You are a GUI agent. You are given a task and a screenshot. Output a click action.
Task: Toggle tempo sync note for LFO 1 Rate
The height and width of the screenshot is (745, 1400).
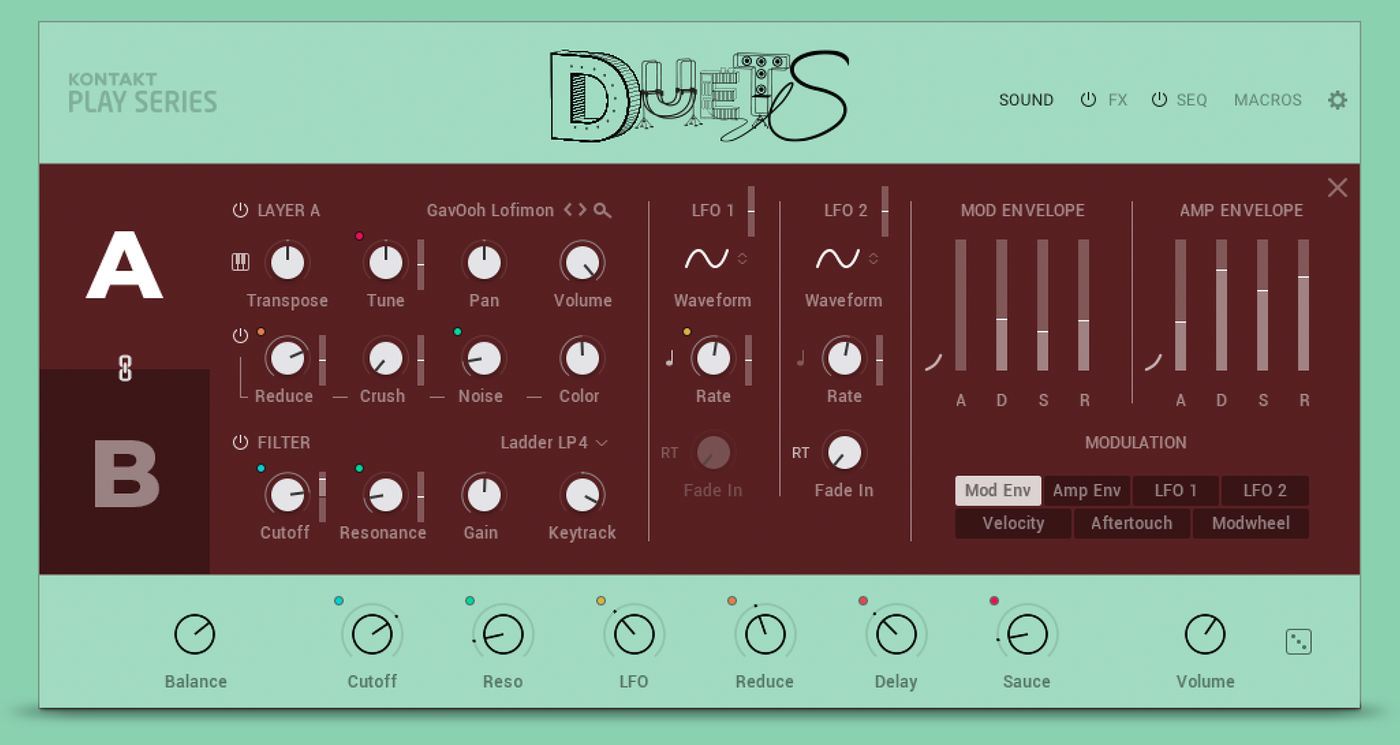tap(670, 358)
